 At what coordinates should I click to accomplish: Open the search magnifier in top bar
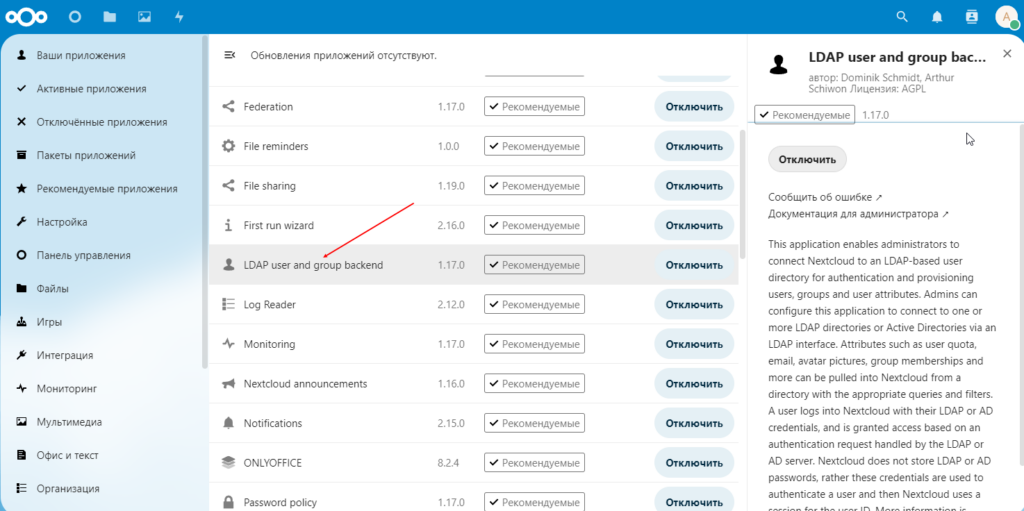[902, 17]
